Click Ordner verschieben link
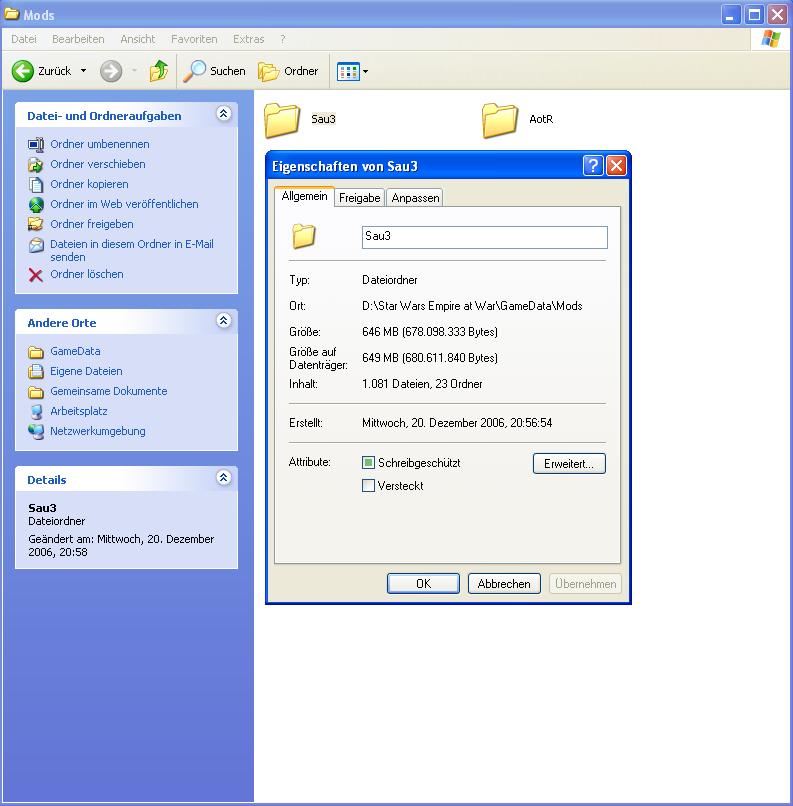Image resolution: width=793 pixels, height=806 pixels. 98,164
